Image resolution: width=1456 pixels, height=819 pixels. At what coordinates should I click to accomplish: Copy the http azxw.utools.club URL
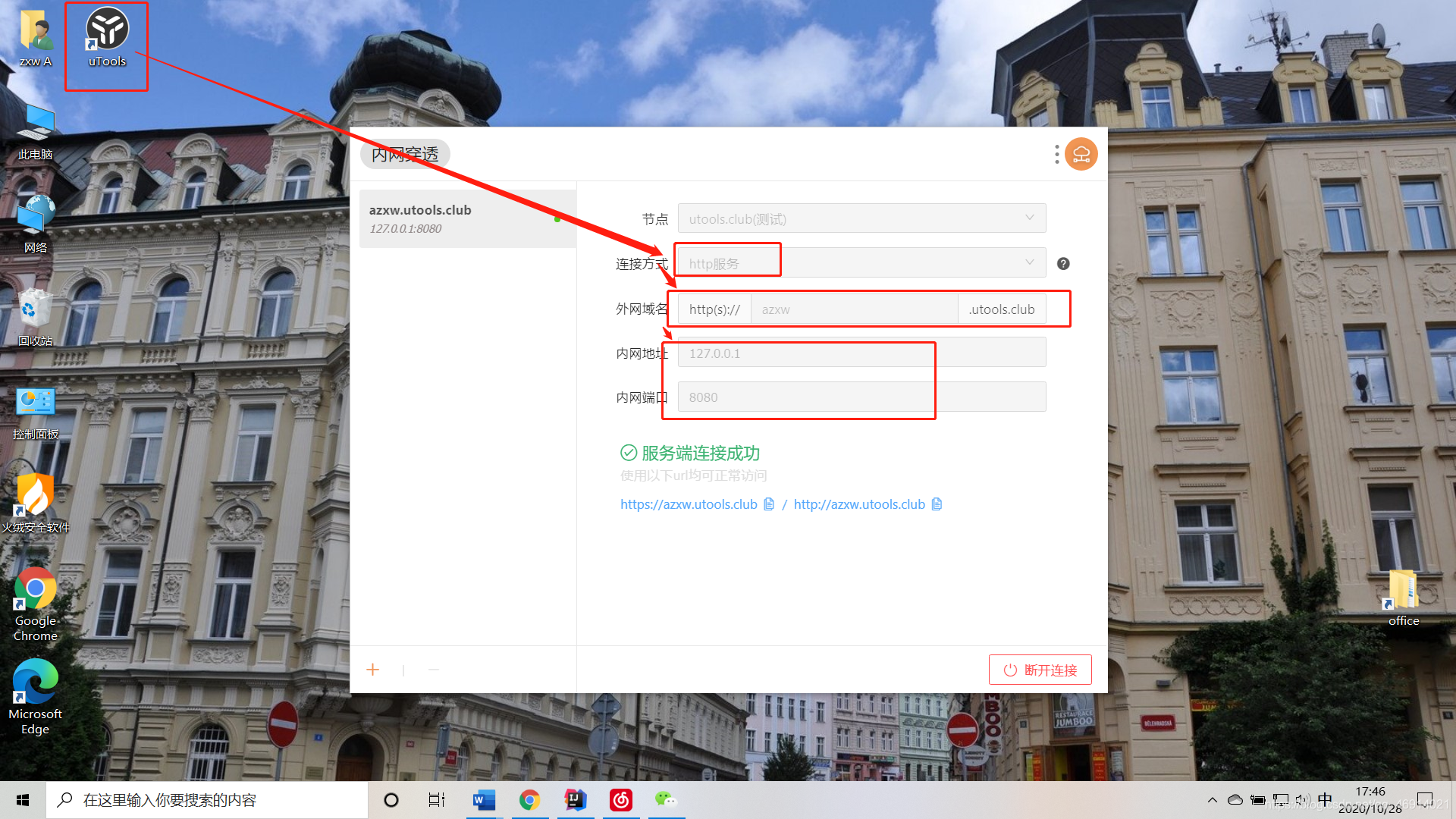point(937,504)
